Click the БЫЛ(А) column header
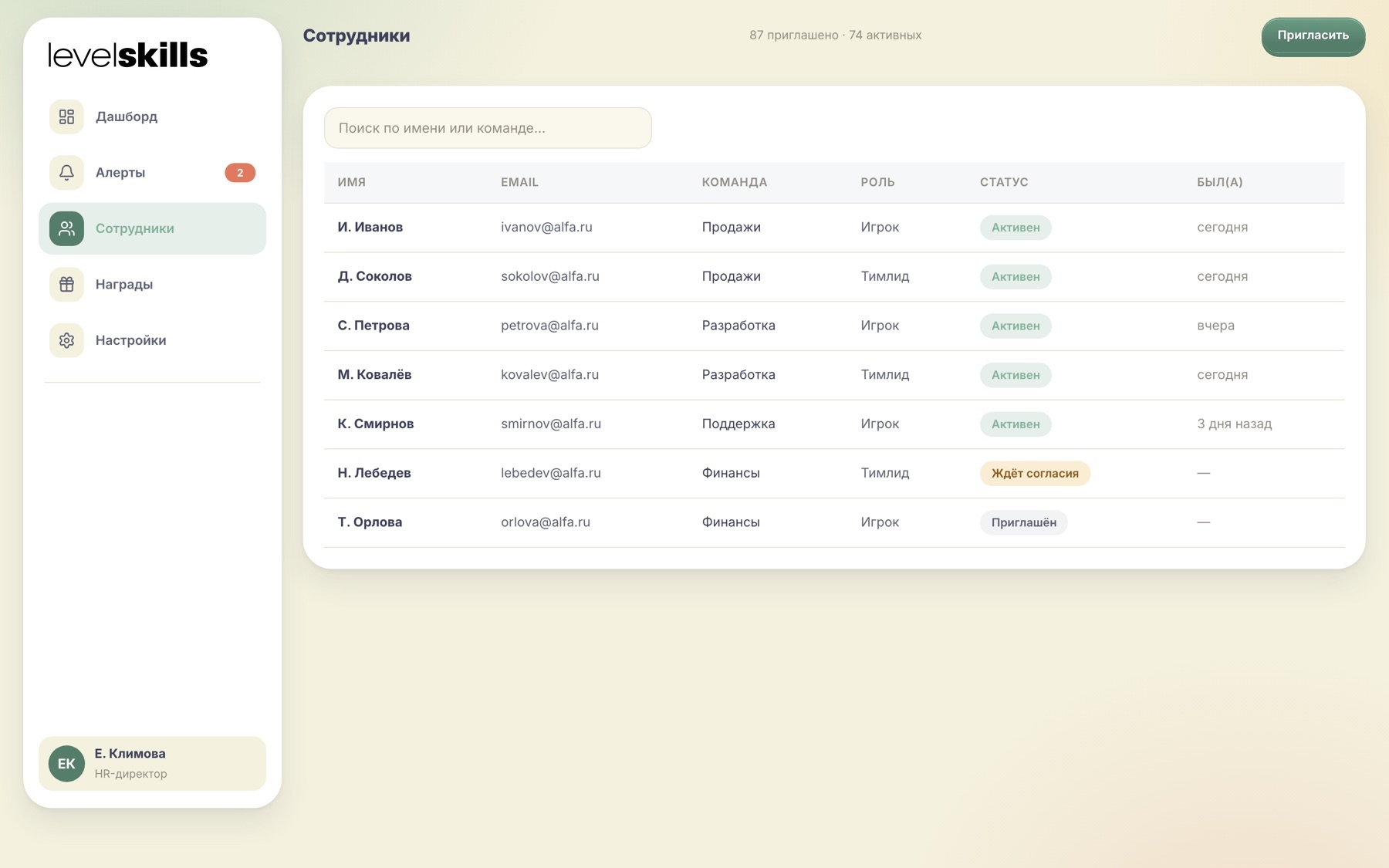Image resolution: width=1389 pixels, height=868 pixels. pyautogui.click(x=1220, y=182)
